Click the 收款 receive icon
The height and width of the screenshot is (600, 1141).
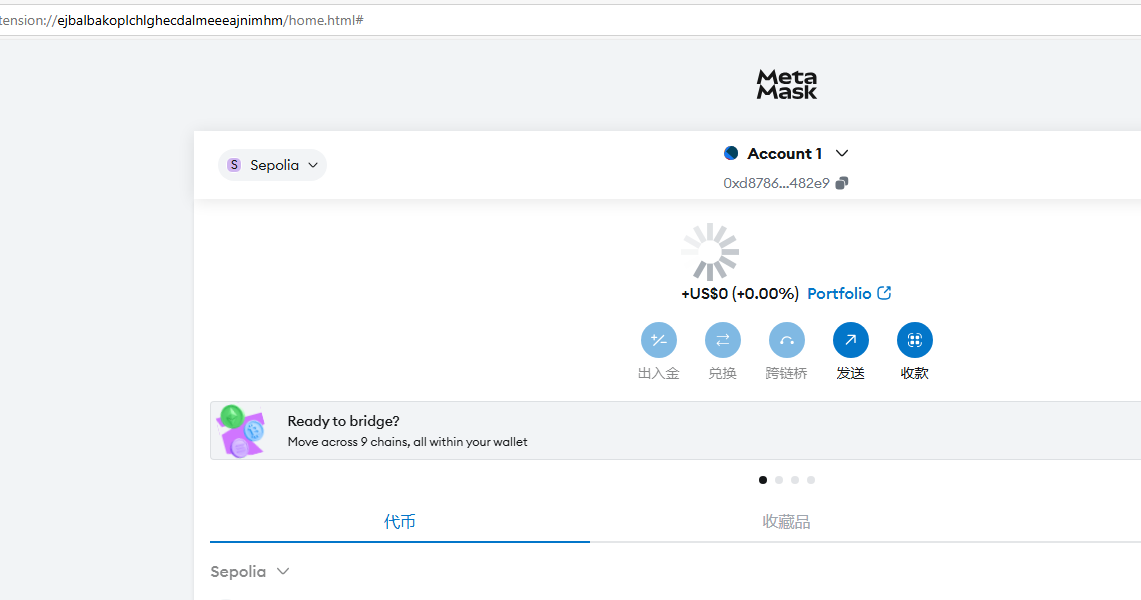[915, 340]
